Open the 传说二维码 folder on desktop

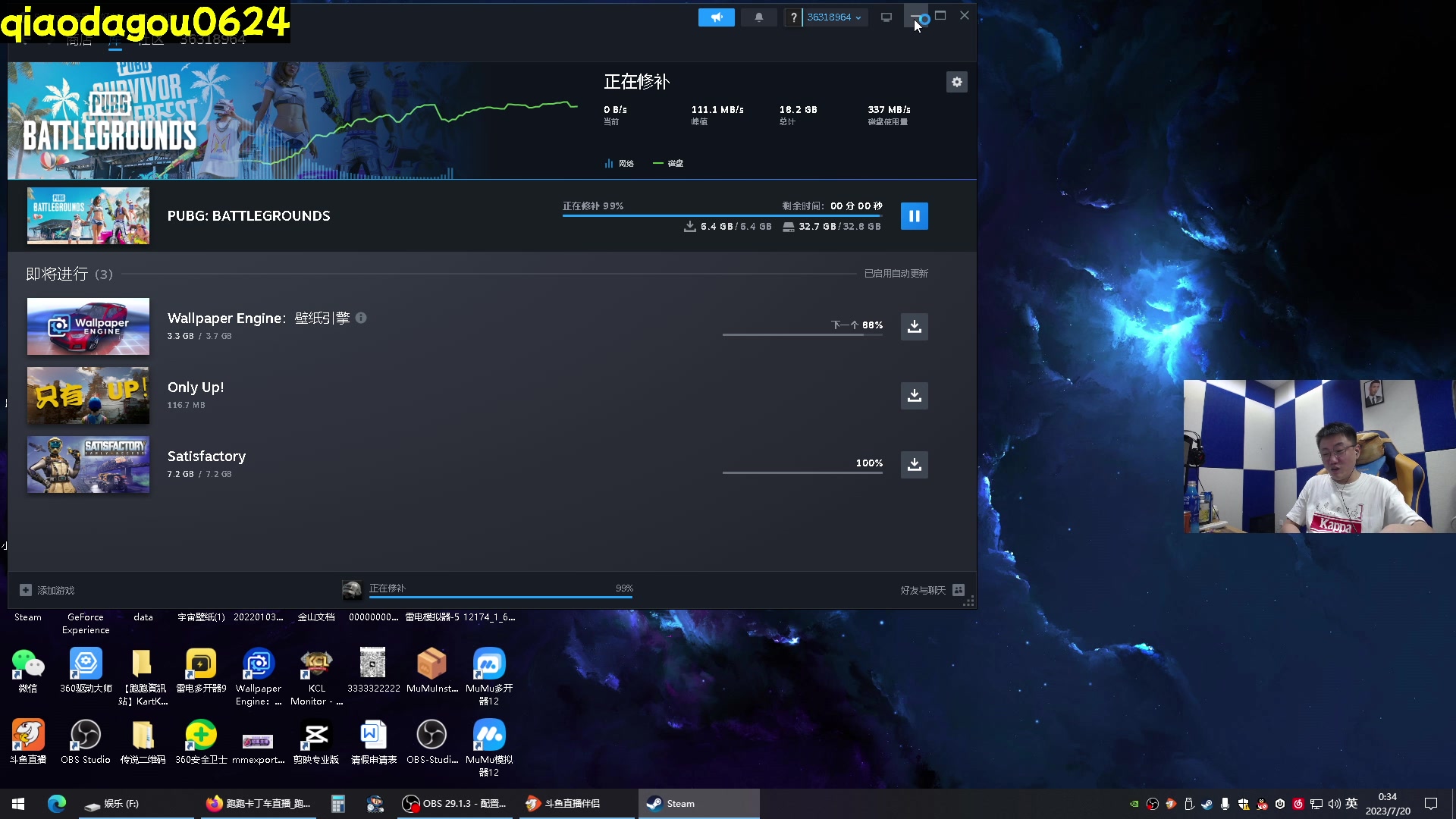coord(143,742)
